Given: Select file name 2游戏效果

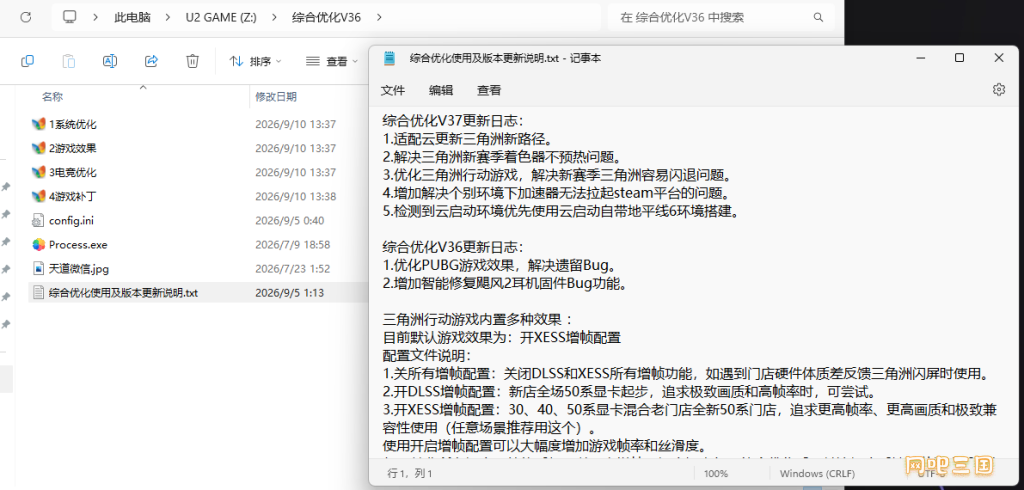Looking at the screenshot, I should (x=72, y=148).
